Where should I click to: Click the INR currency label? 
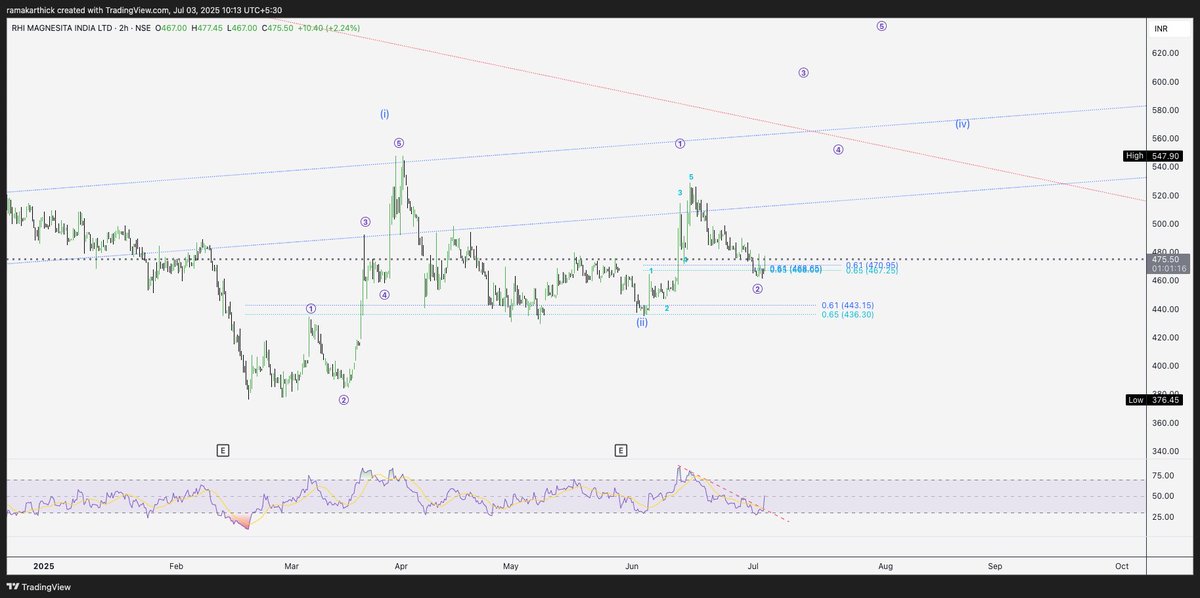coord(1160,28)
